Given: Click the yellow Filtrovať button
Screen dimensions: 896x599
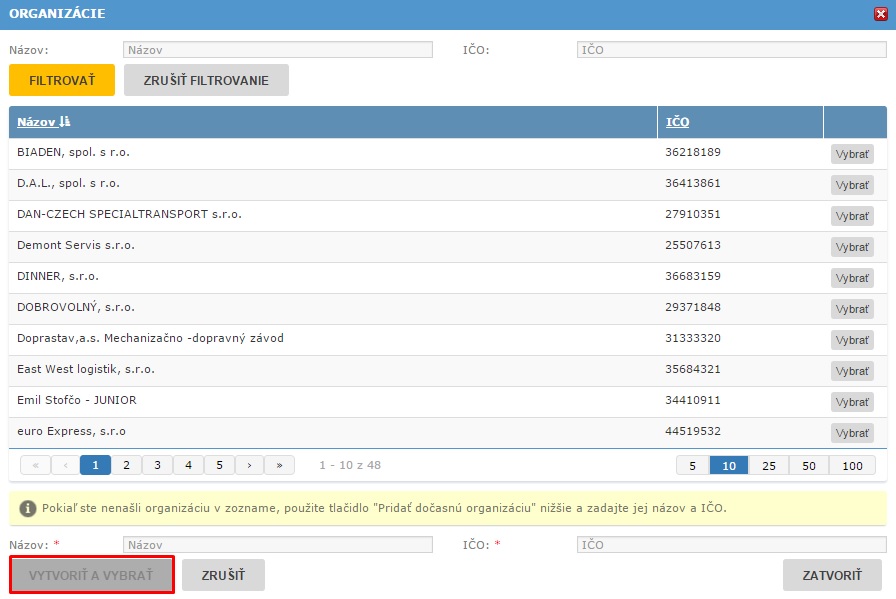Looking at the screenshot, I should tap(62, 80).
